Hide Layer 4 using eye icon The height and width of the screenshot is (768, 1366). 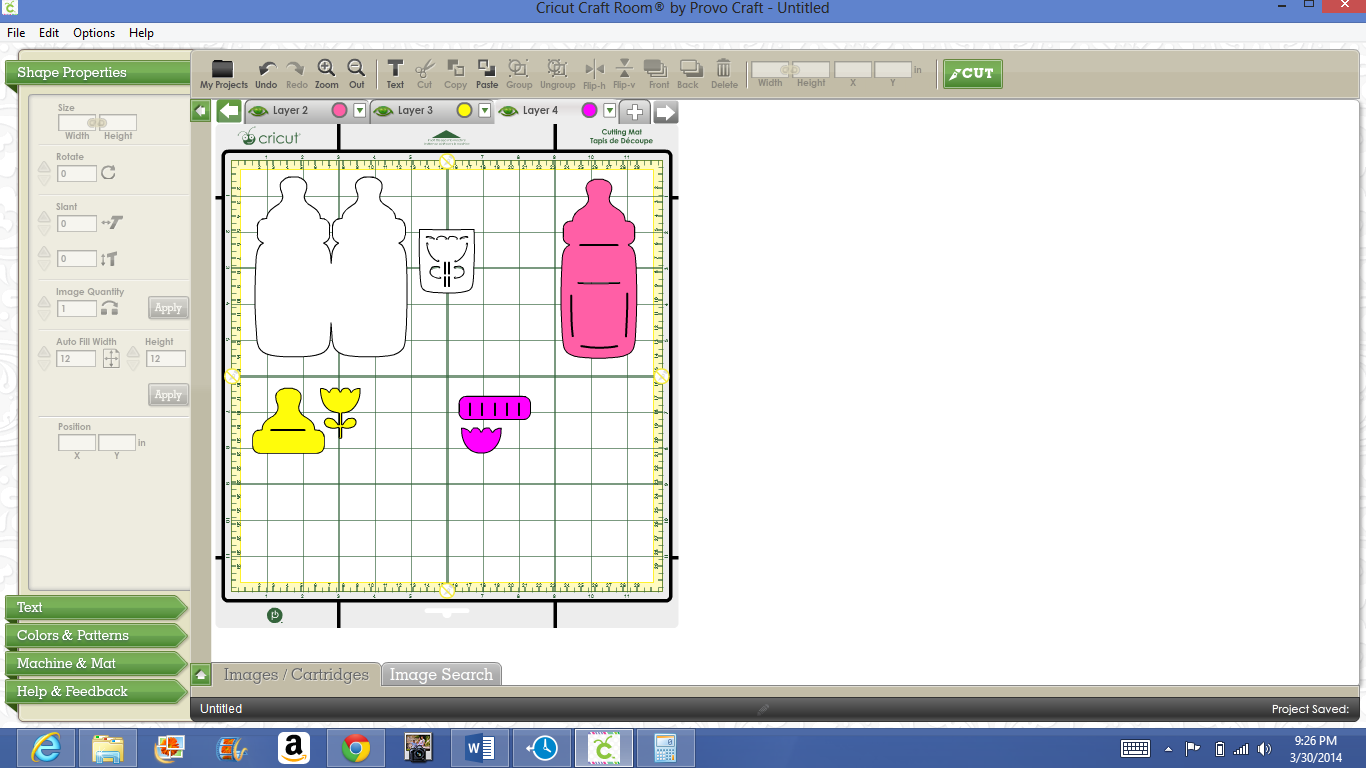508,111
